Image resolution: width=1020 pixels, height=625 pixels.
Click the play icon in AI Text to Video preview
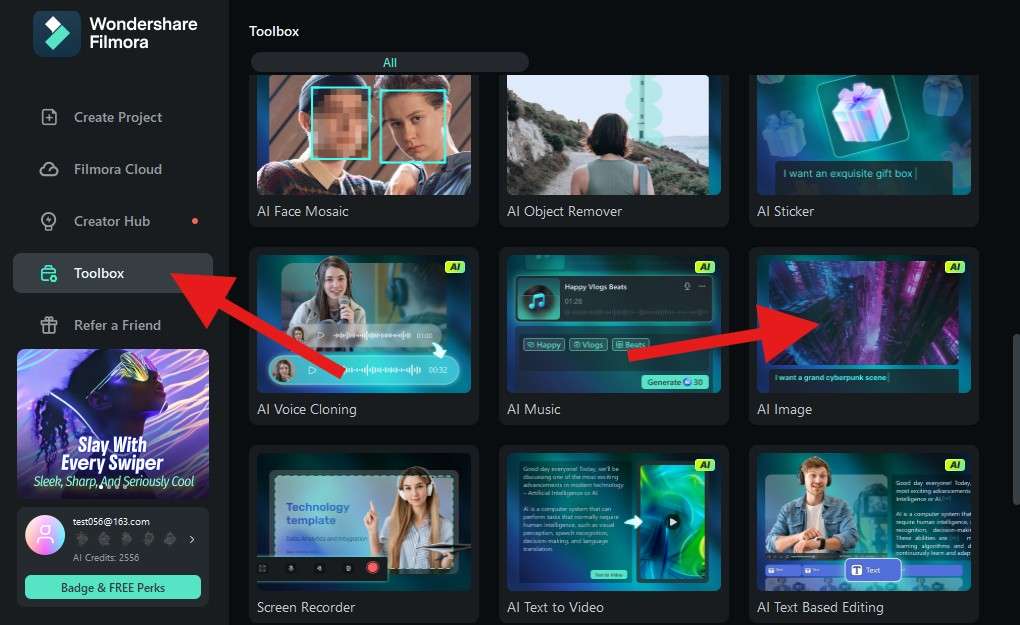pyautogui.click(x=673, y=522)
